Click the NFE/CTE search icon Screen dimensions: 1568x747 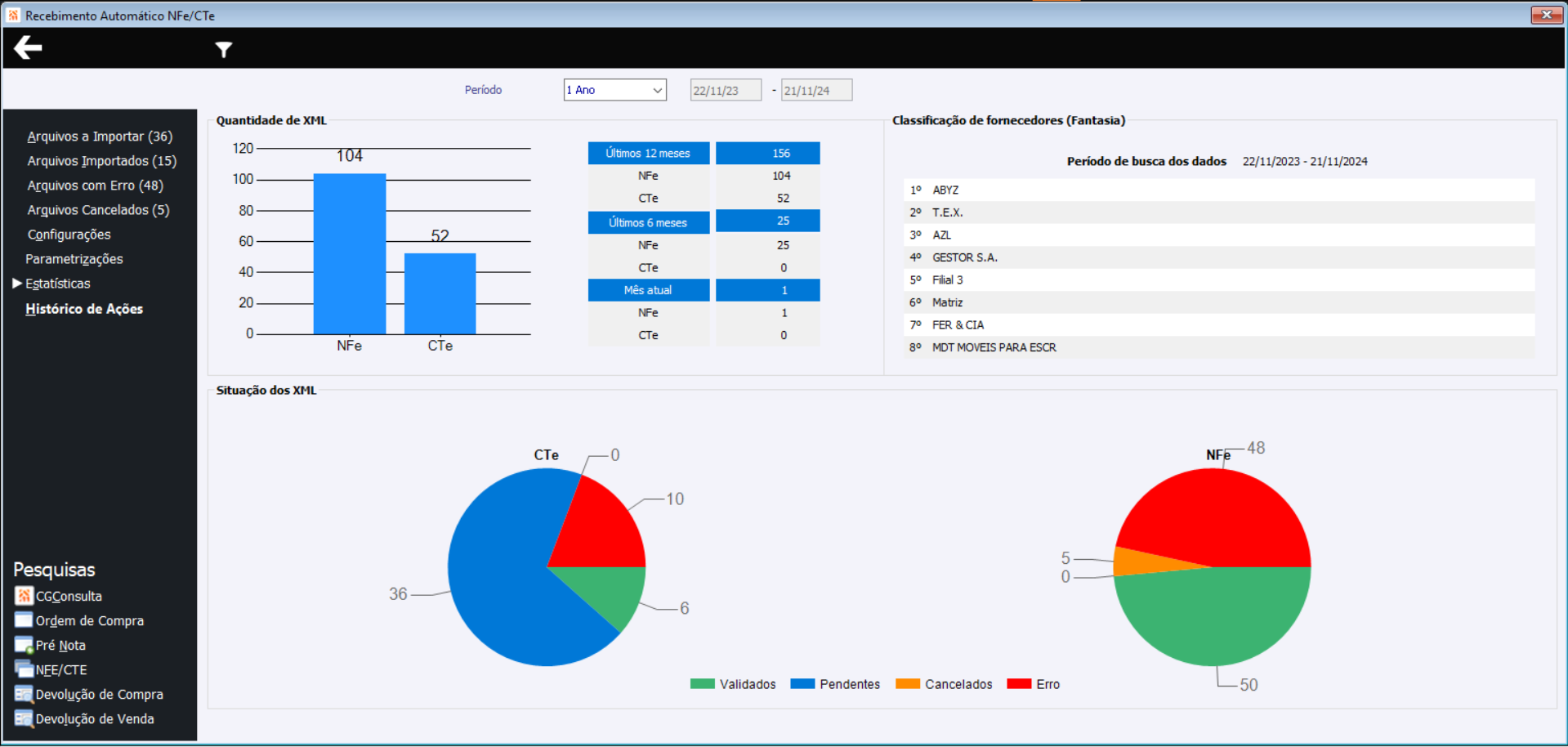(24, 669)
